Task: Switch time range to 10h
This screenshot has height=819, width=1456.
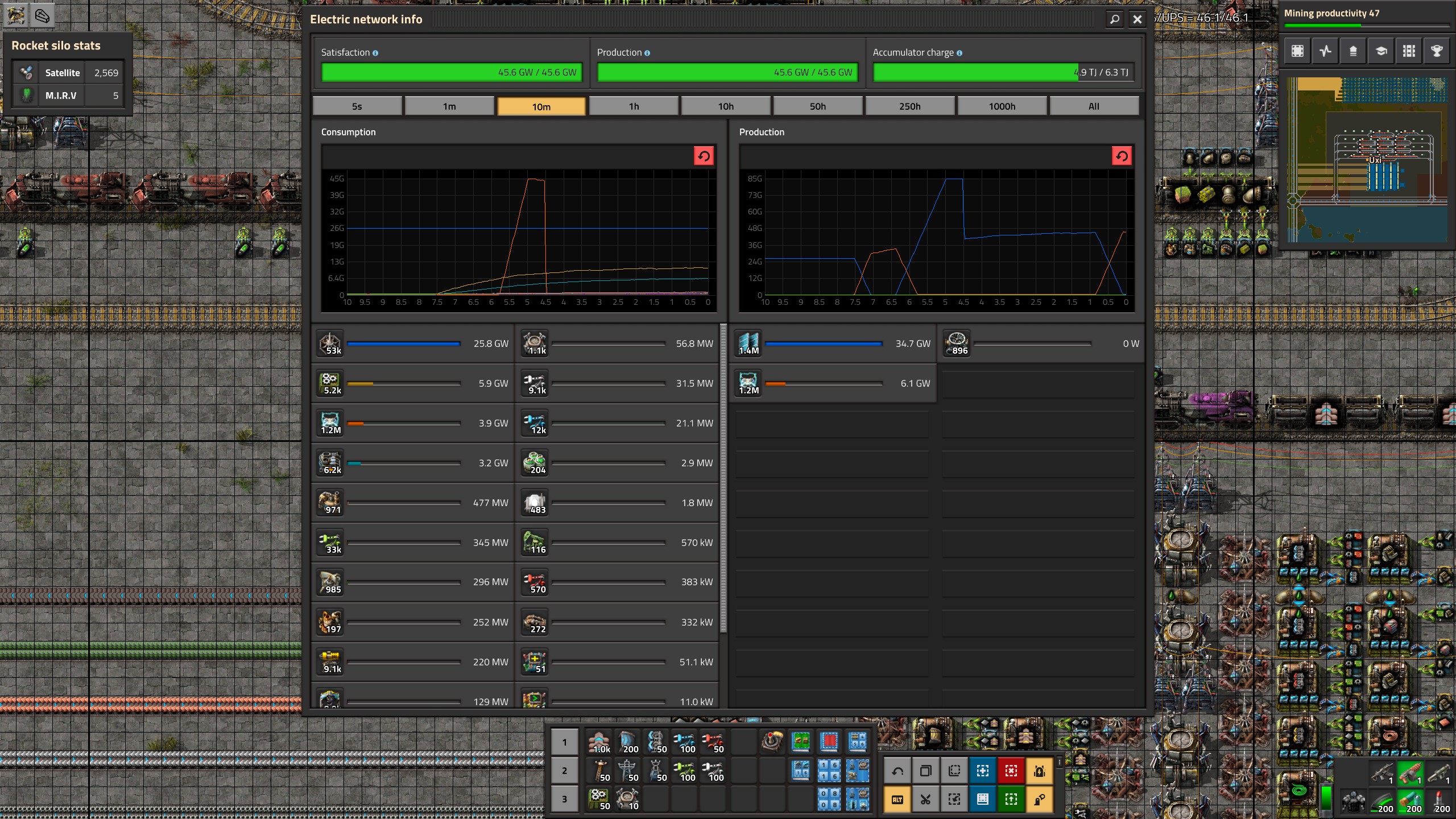Action: (726, 106)
